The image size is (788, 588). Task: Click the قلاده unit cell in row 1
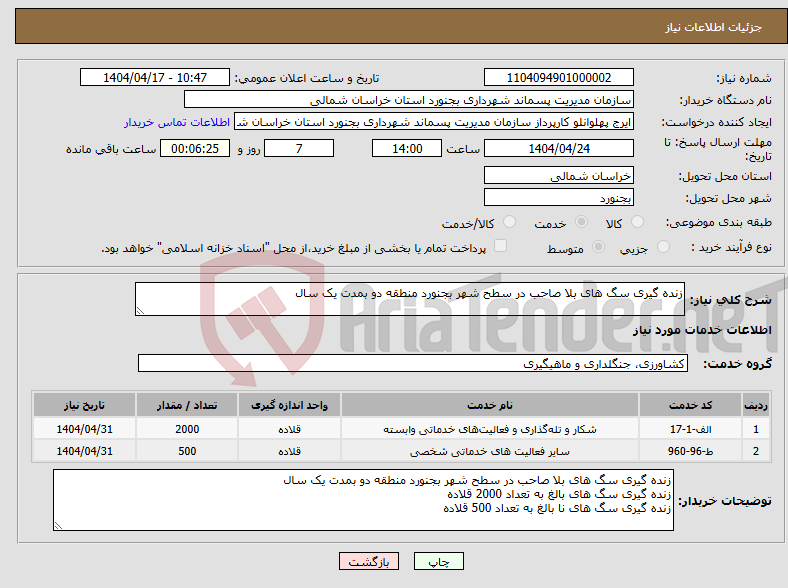(289, 429)
